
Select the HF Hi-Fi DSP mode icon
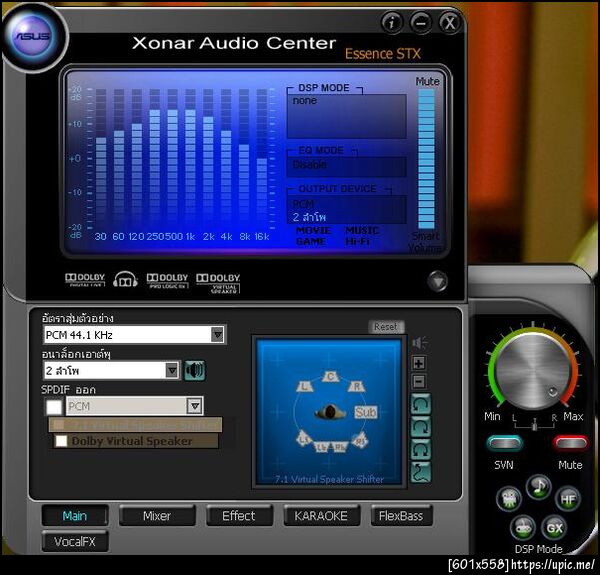[x=568, y=499]
